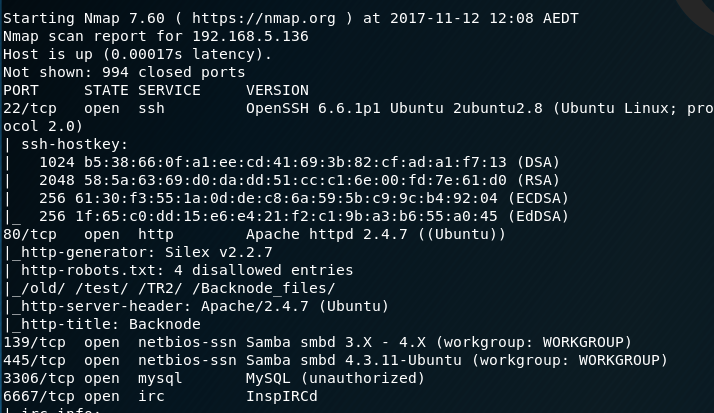Image resolution: width=714 pixels, height=413 pixels.
Task: Click the http-generator Silex v2.2.7 line
Action: pyautogui.click(x=147, y=252)
